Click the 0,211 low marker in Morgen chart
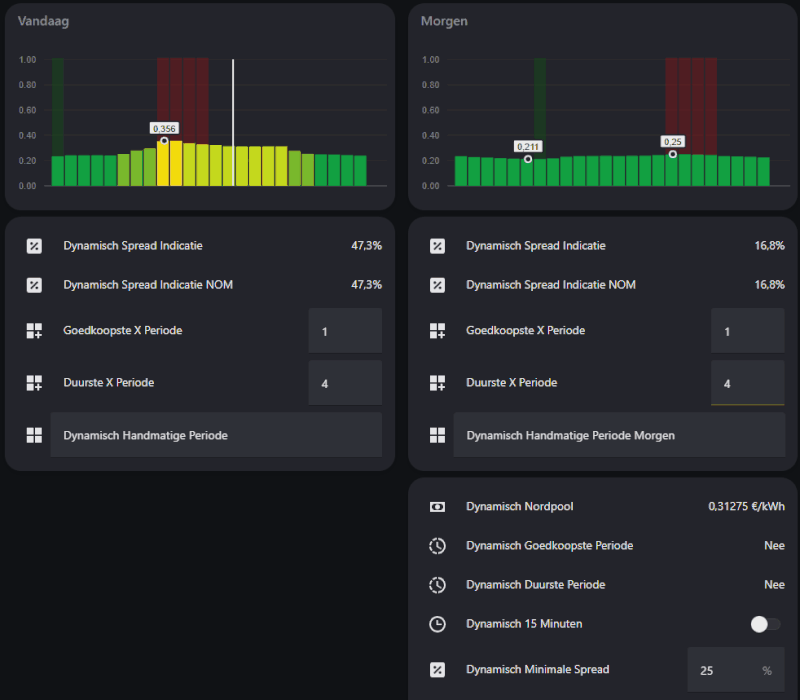 coord(528,159)
